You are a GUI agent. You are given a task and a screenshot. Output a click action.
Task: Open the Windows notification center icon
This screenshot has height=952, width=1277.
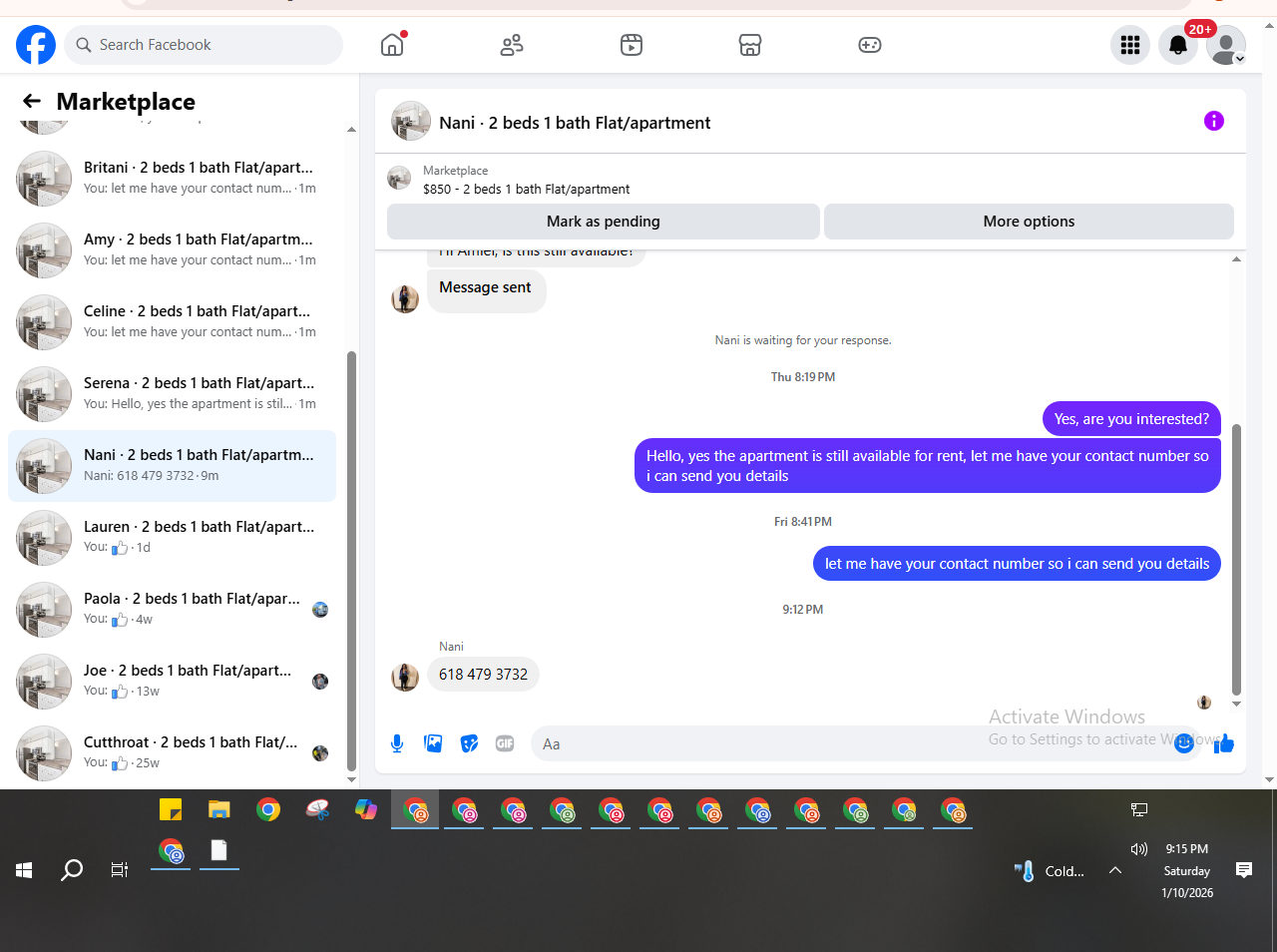point(1244,870)
